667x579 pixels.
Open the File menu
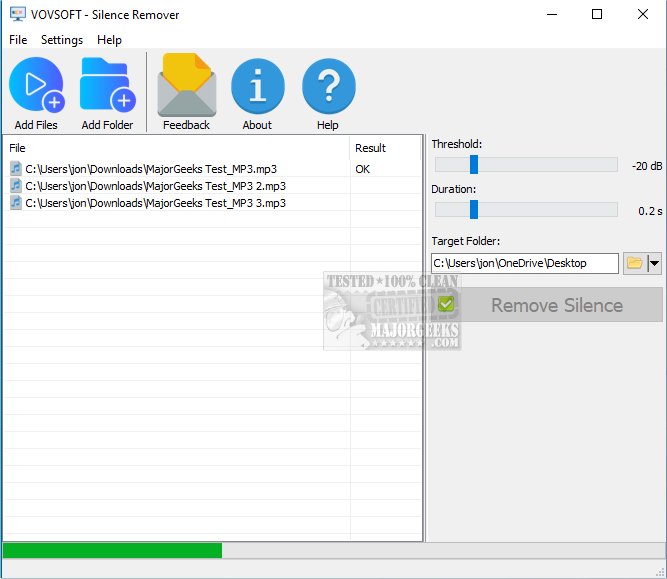[x=18, y=40]
